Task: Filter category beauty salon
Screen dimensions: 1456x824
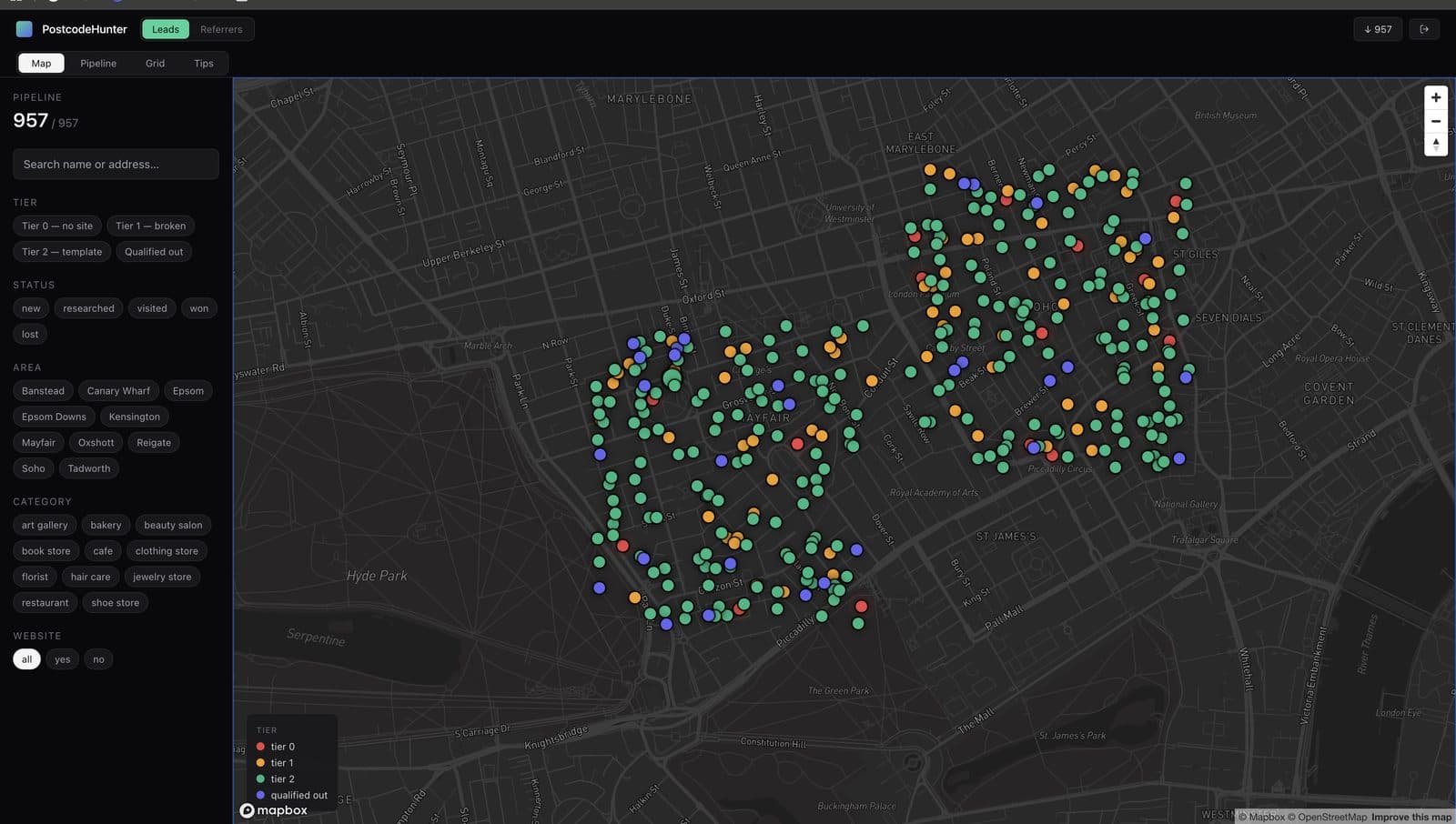Action: point(173,525)
